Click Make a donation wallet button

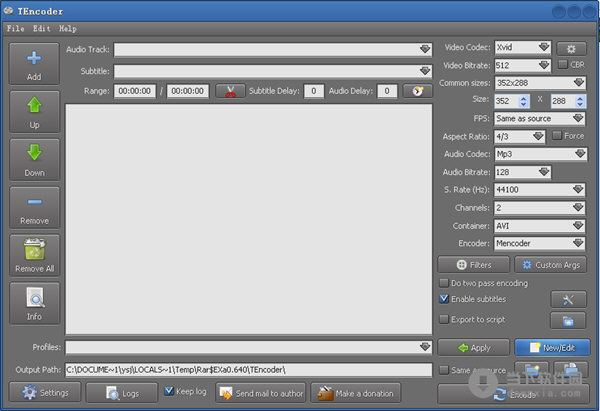pyautogui.click(x=355, y=393)
